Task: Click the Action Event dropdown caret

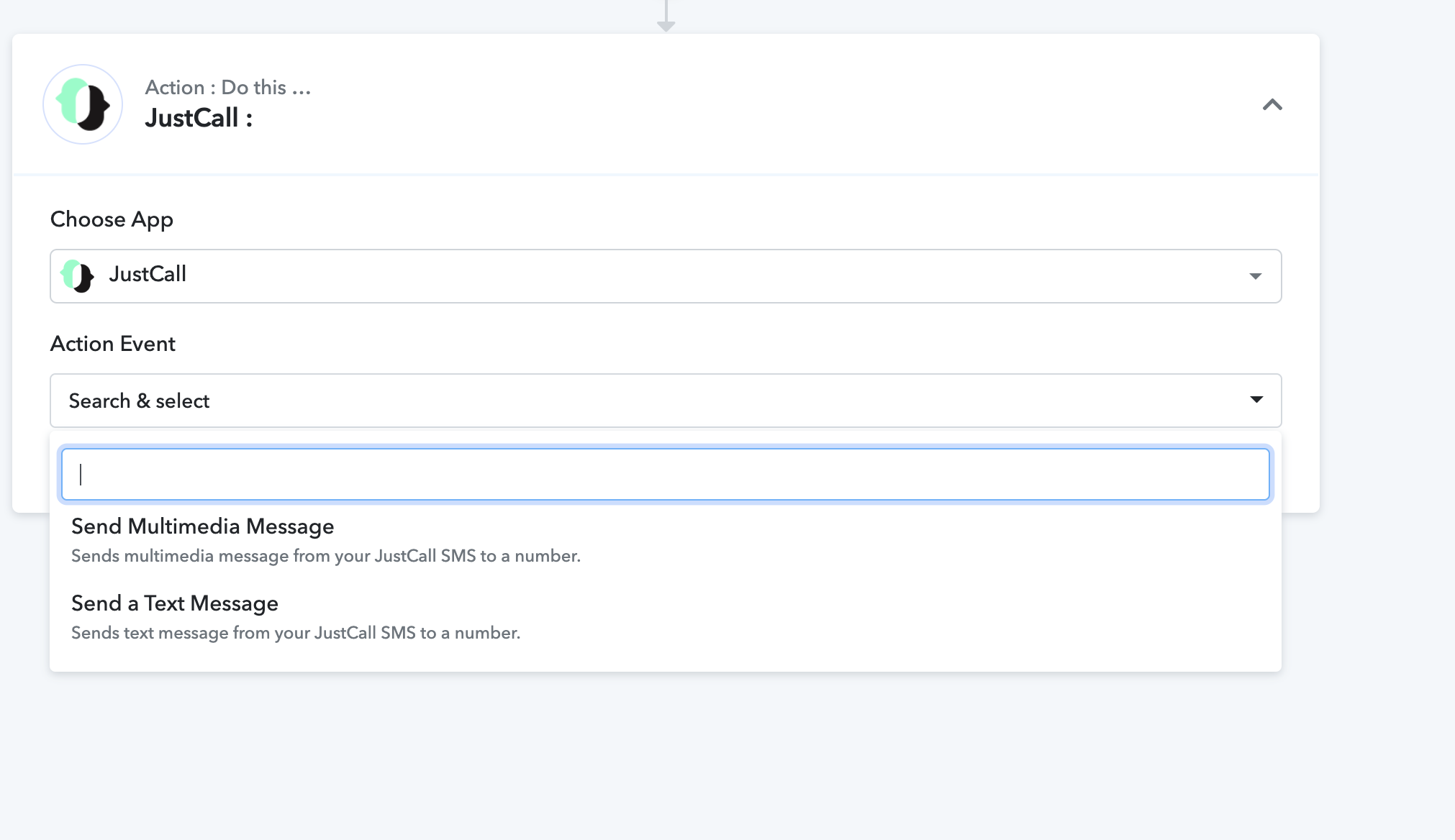Action: (x=1256, y=400)
